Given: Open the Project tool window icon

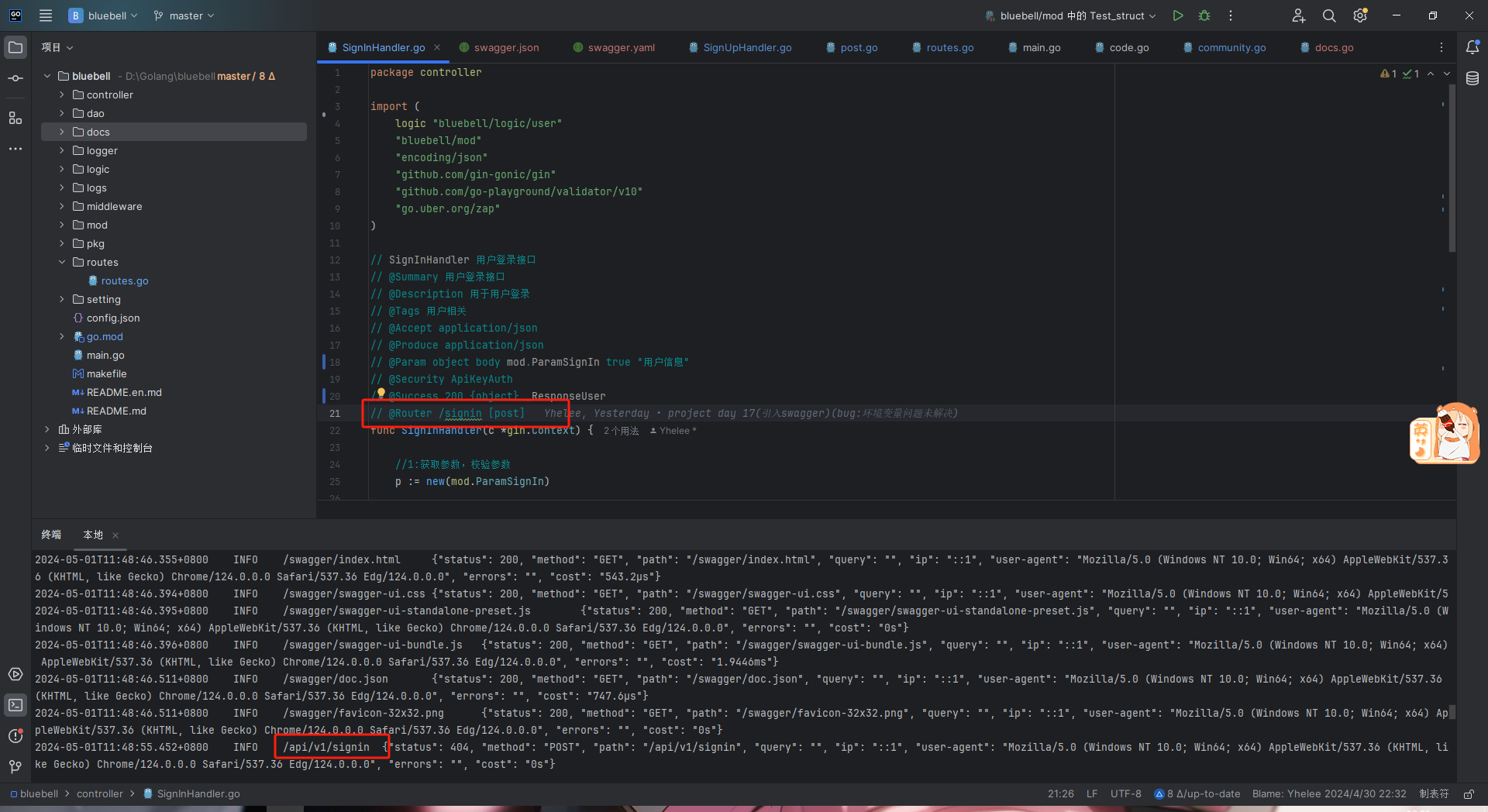Looking at the screenshot, I should (15, 47).
